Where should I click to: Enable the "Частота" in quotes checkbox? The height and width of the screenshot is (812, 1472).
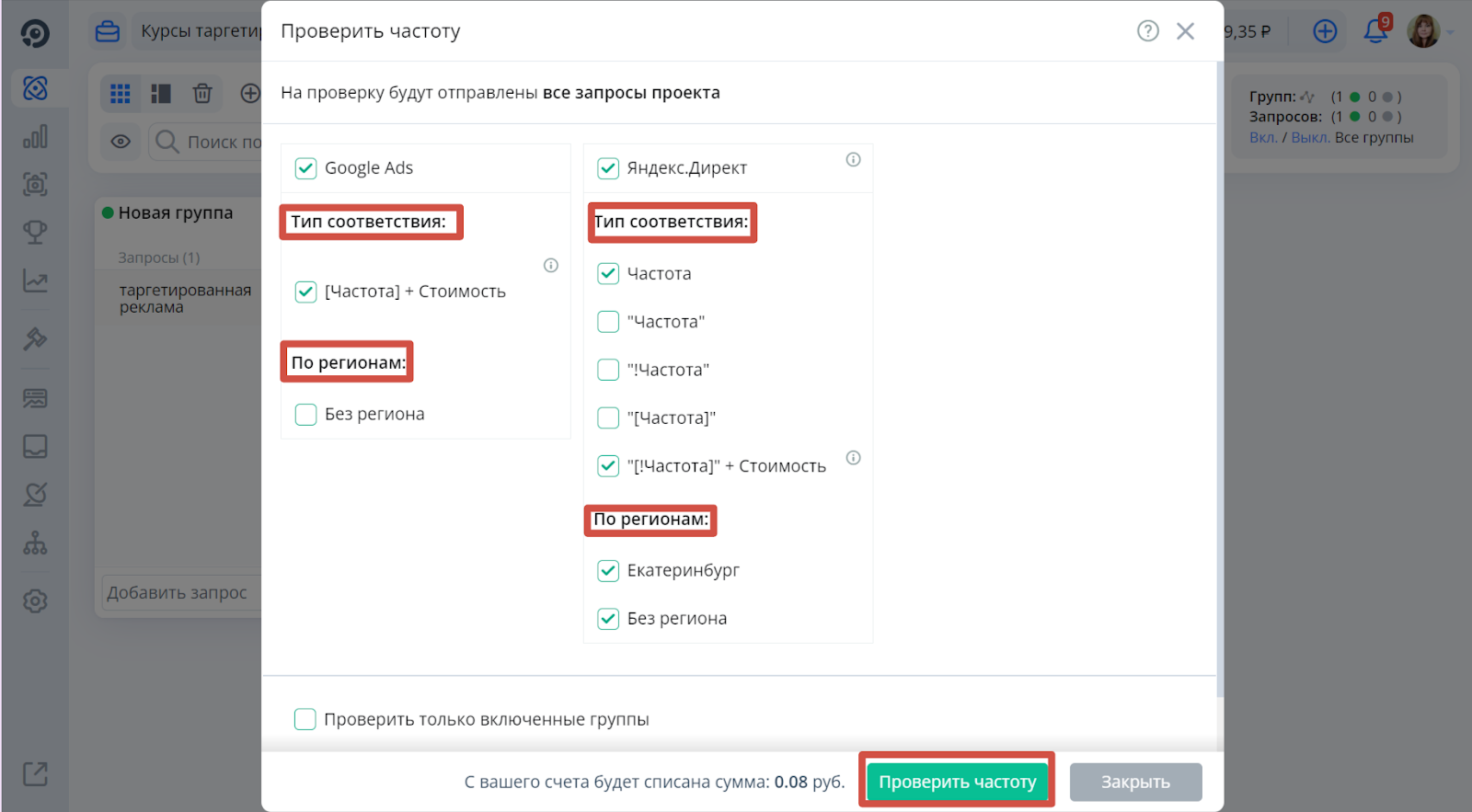point(608,322)
